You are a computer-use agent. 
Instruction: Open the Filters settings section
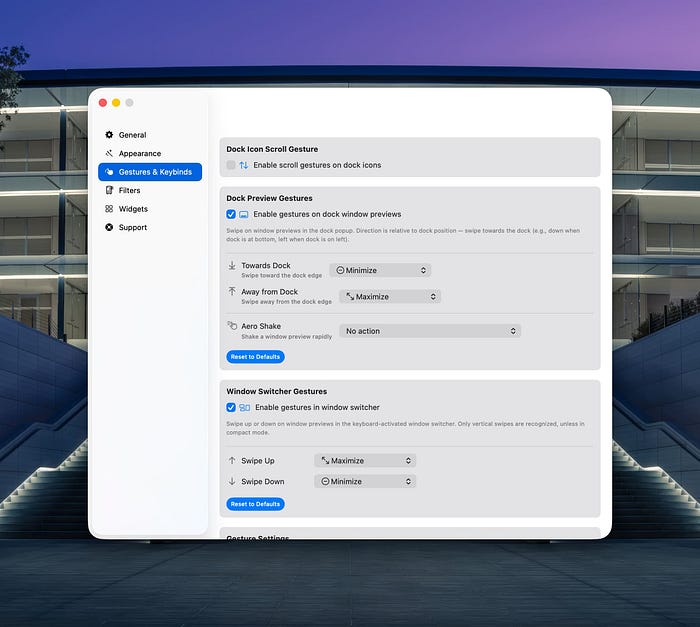click(150, 190)
